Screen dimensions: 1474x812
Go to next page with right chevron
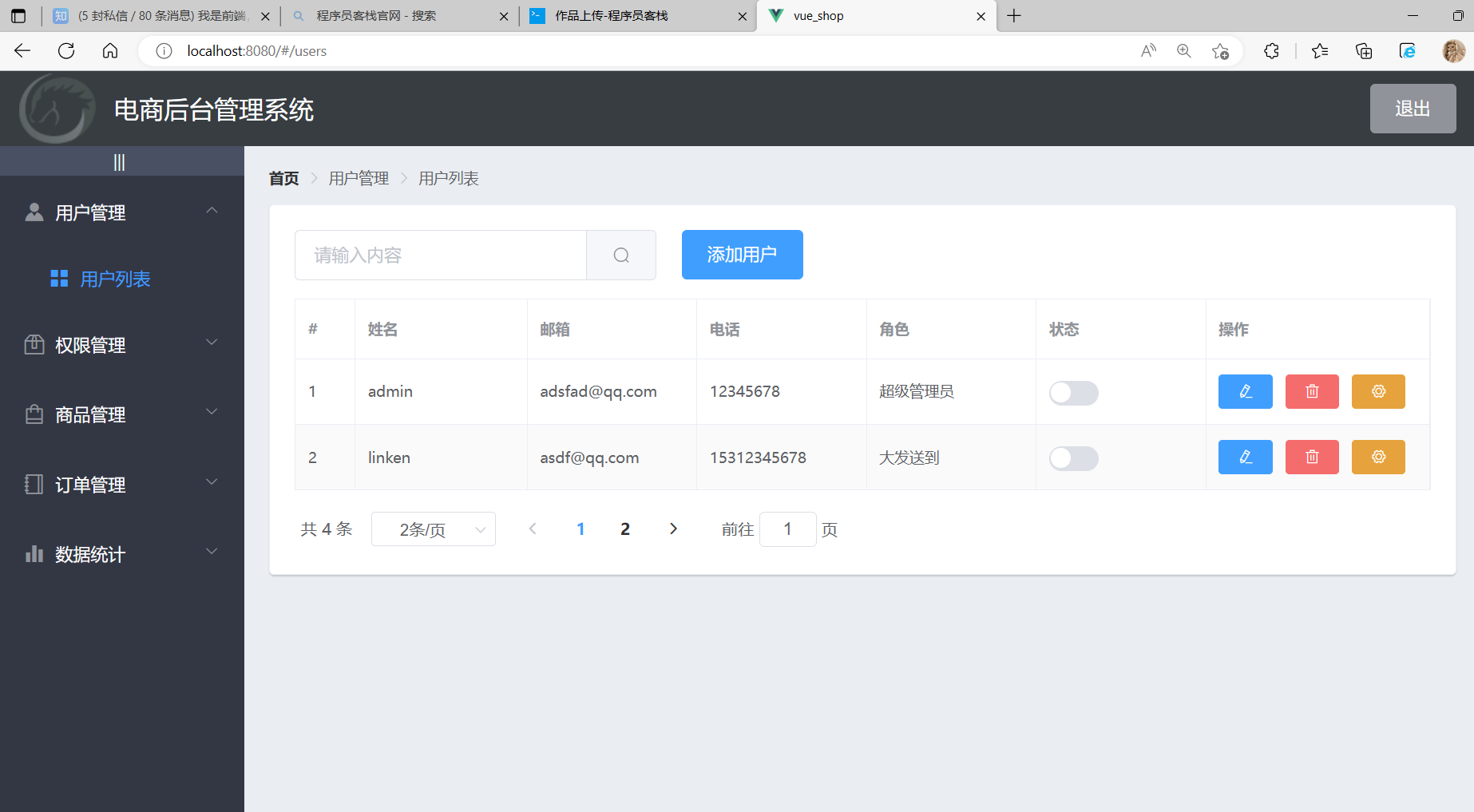(x=673, y=529)
